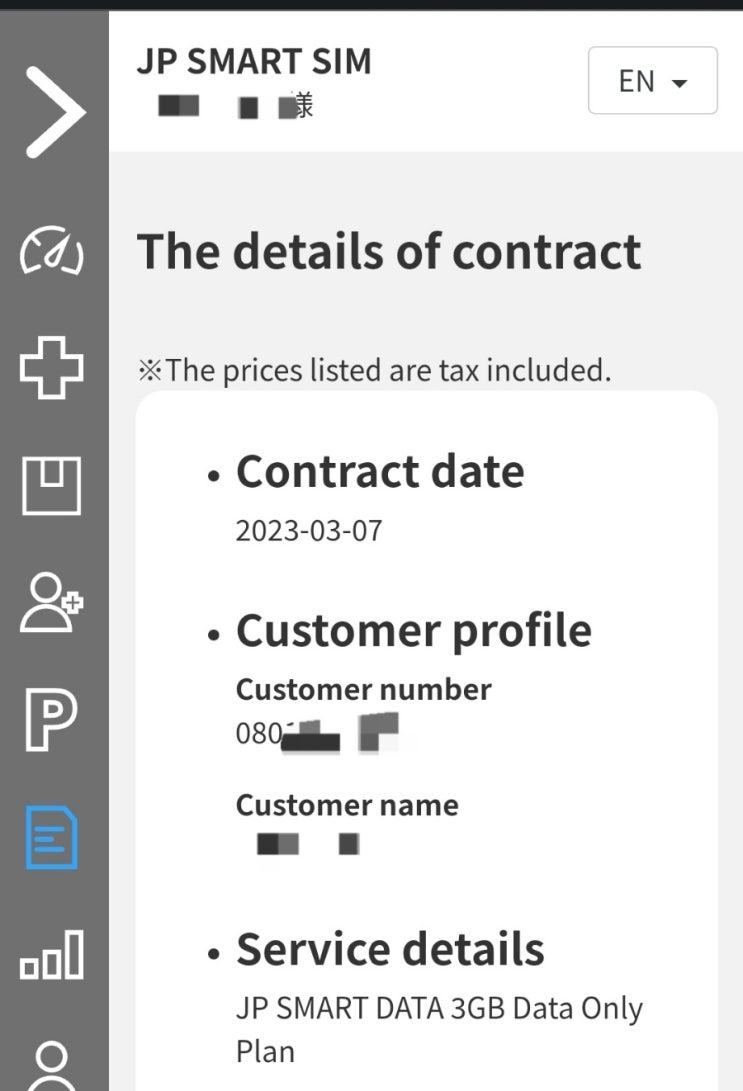Select the add-user icon in sidebar

point(52,602)
